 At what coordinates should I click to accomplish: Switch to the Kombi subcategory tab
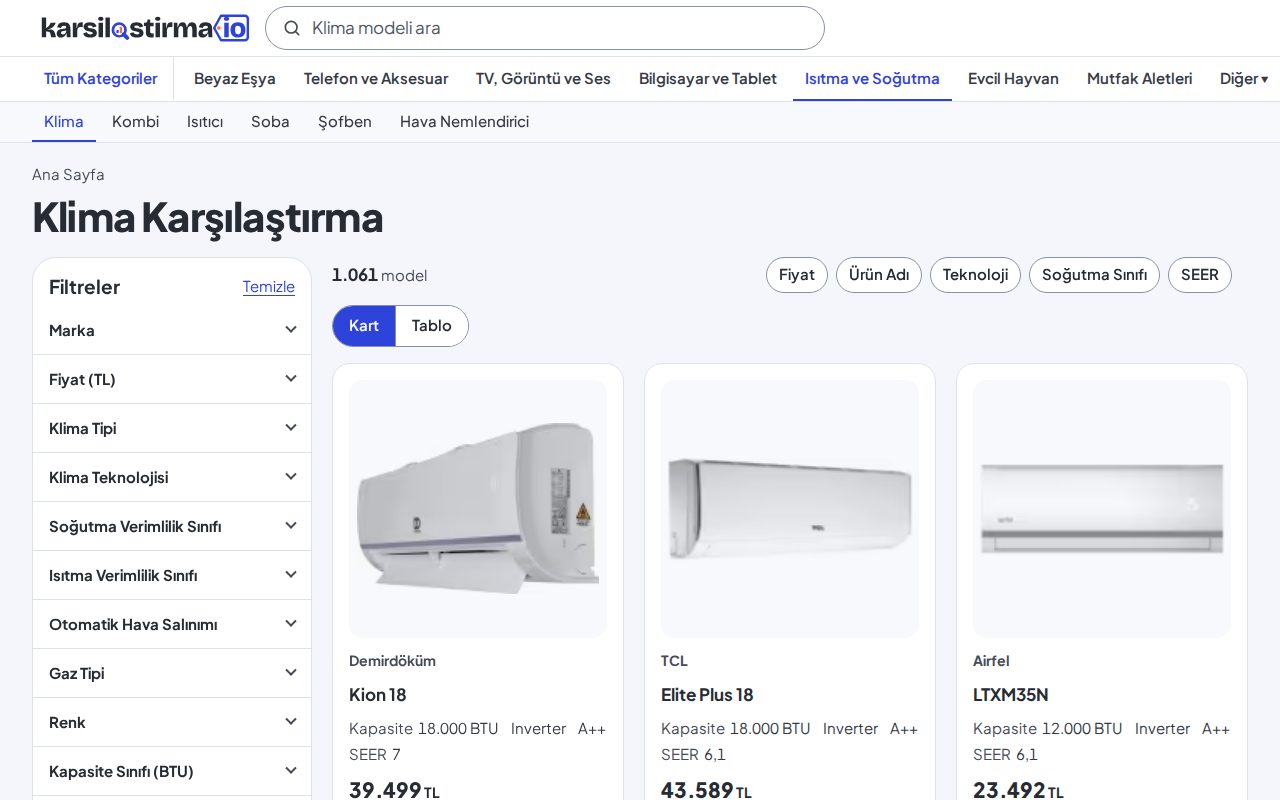click(x=135, y=121)
